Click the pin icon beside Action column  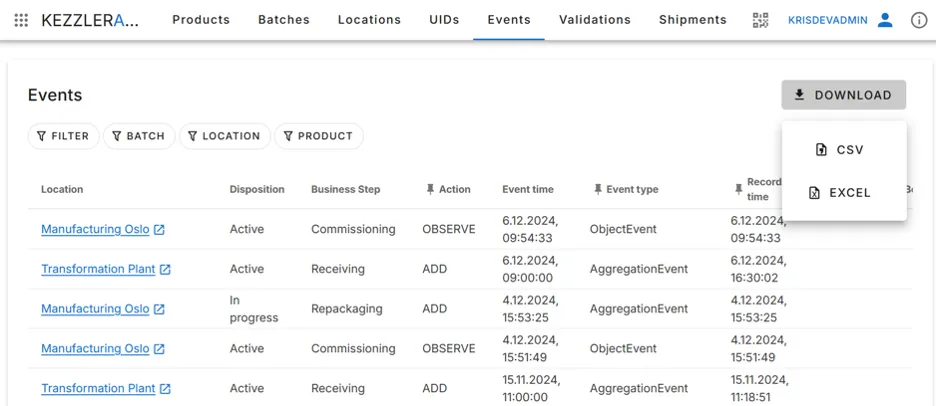coord(430,189)
